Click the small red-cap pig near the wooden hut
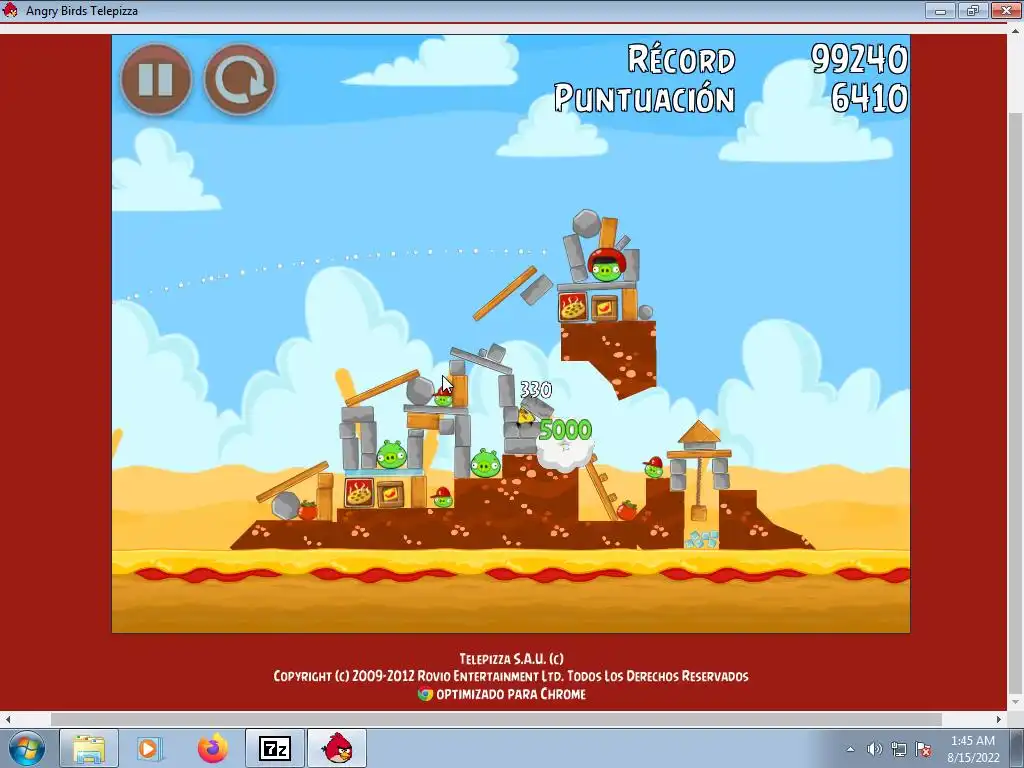 [x=653, y=467]
